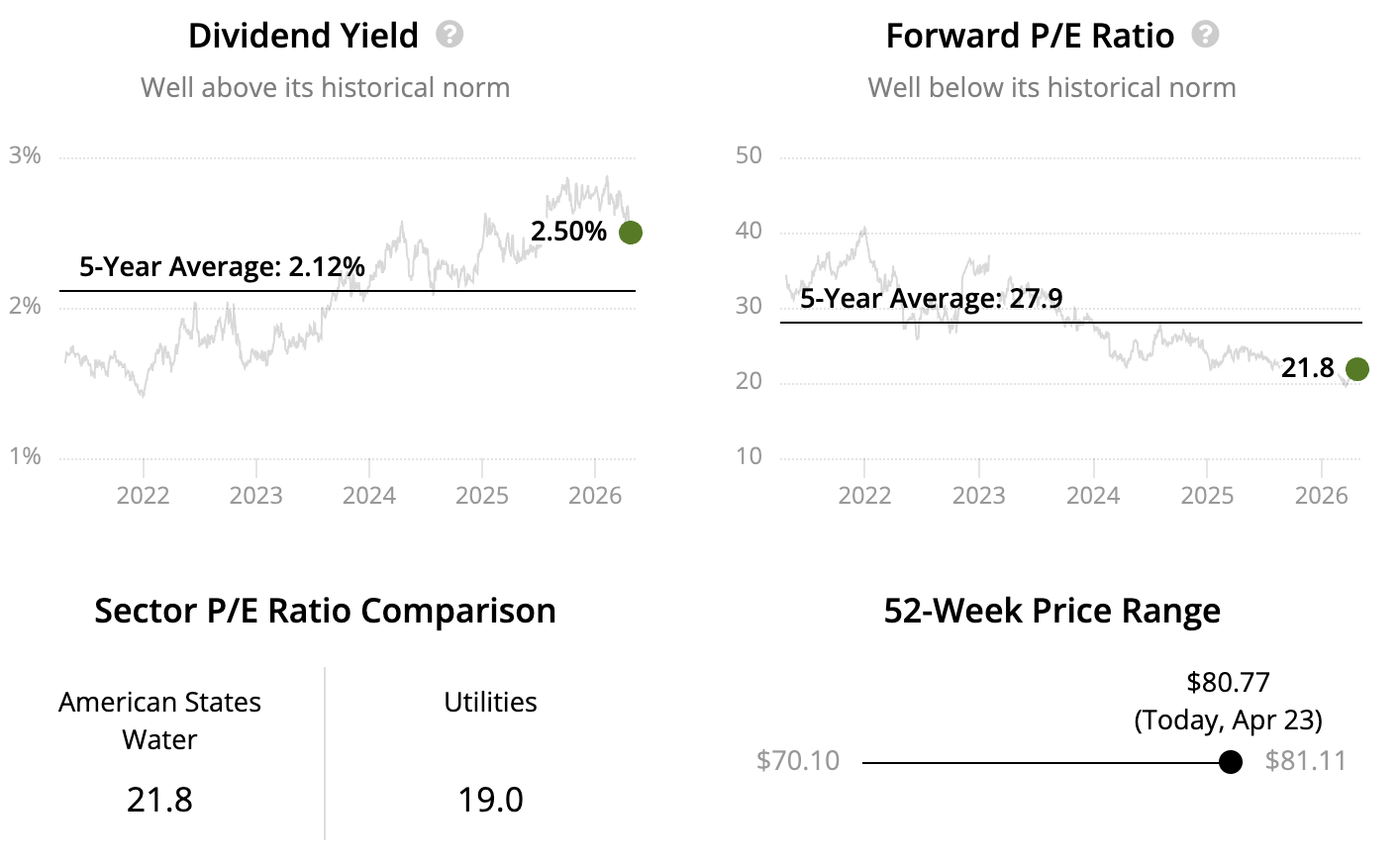Click the $70.10 52-week low price

coord(797,761)
